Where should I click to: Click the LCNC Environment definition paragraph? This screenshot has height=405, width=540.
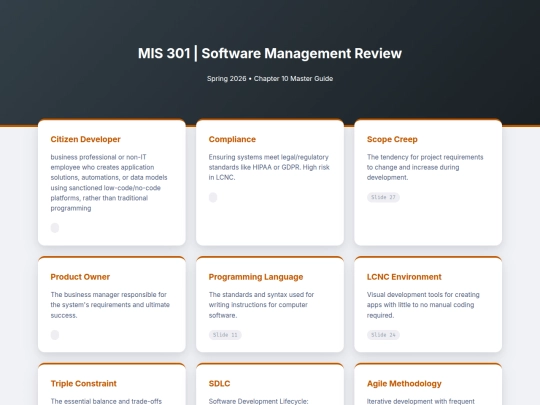[423, 305]
